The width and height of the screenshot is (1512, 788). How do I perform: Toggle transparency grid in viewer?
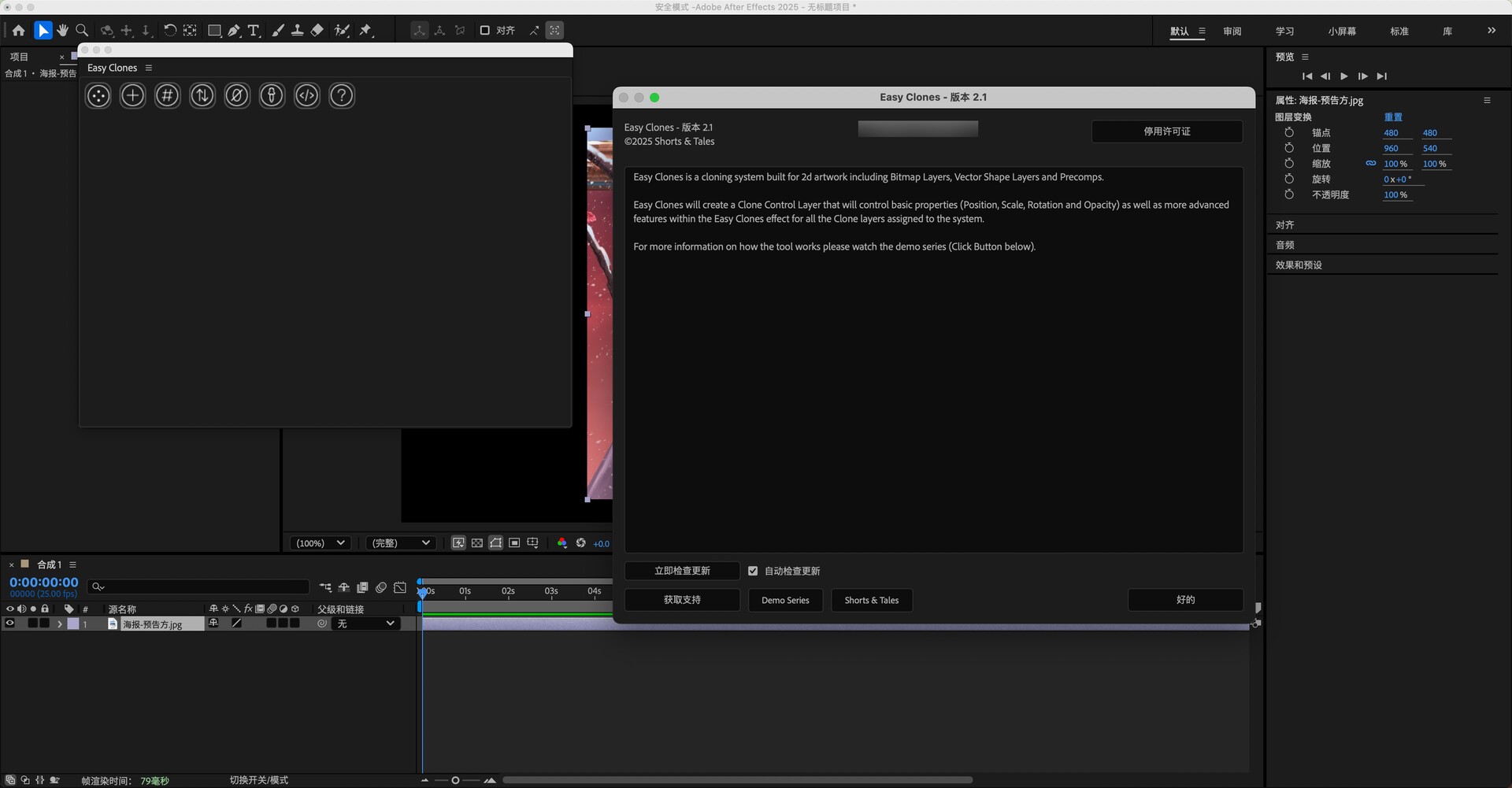coord(477,543)
